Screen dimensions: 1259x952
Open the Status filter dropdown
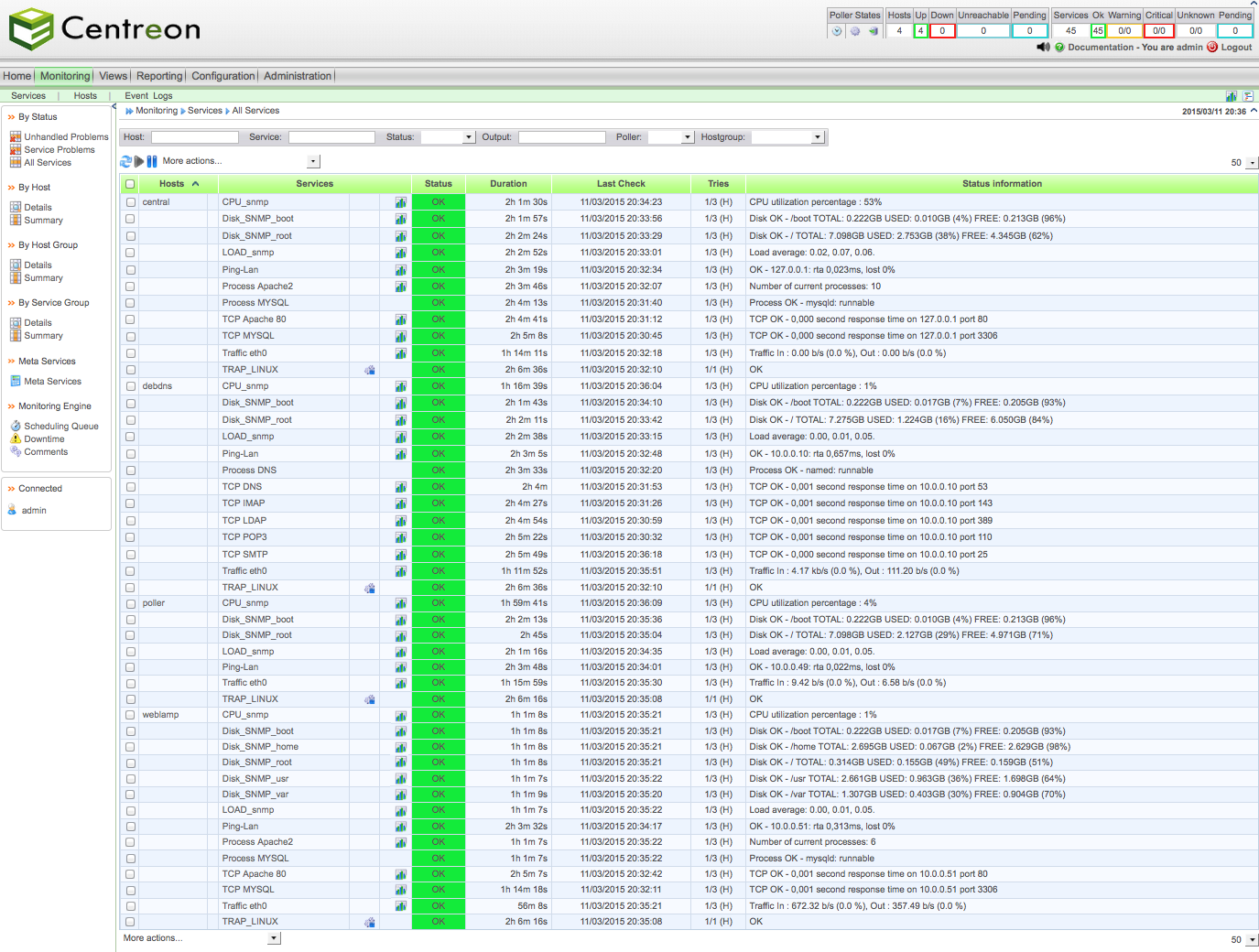448,137
